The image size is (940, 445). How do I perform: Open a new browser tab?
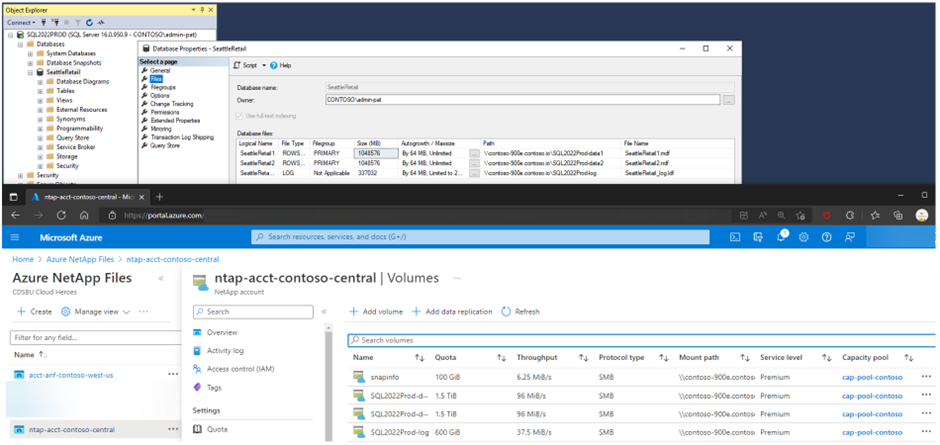click(x=160, y=197)
